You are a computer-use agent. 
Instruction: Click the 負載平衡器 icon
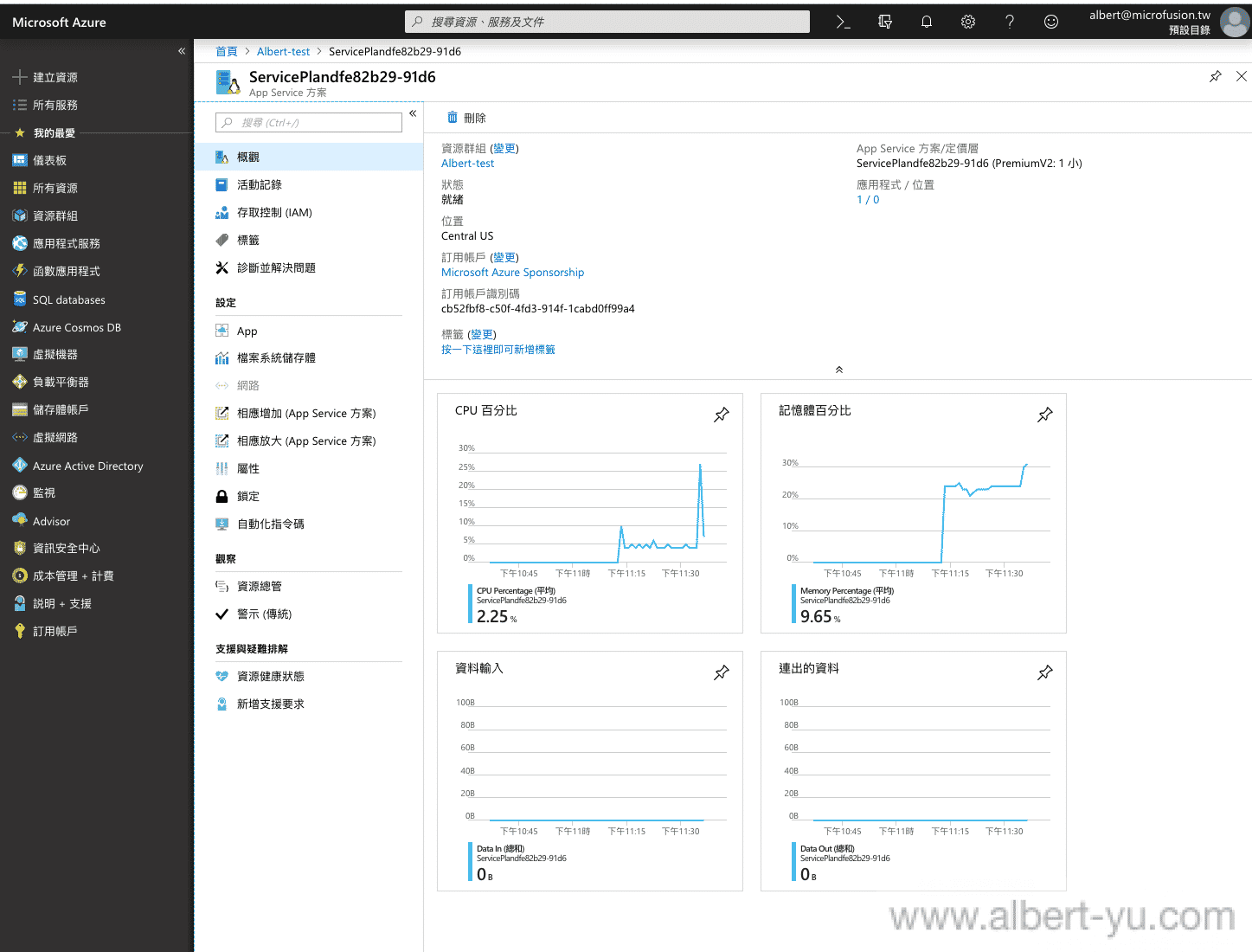click(20, 382)
